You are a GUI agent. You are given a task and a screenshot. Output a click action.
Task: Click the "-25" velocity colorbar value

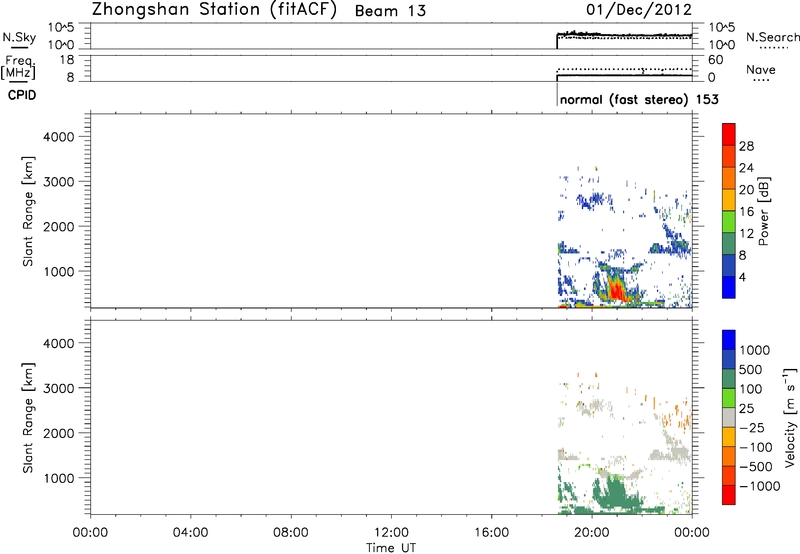752,428
